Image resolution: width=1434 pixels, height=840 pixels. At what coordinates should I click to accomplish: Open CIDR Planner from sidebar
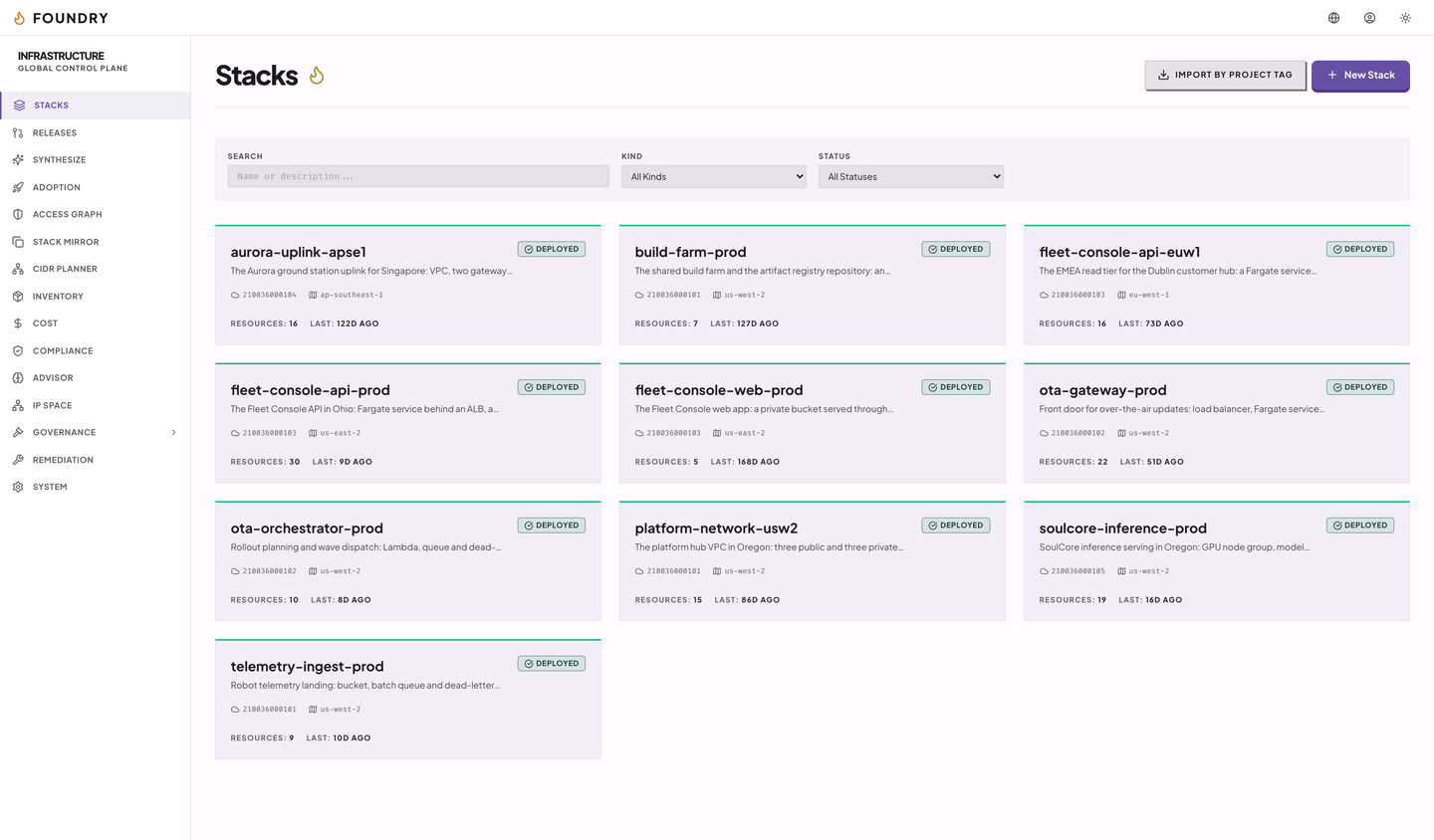(x=96, y=269)
